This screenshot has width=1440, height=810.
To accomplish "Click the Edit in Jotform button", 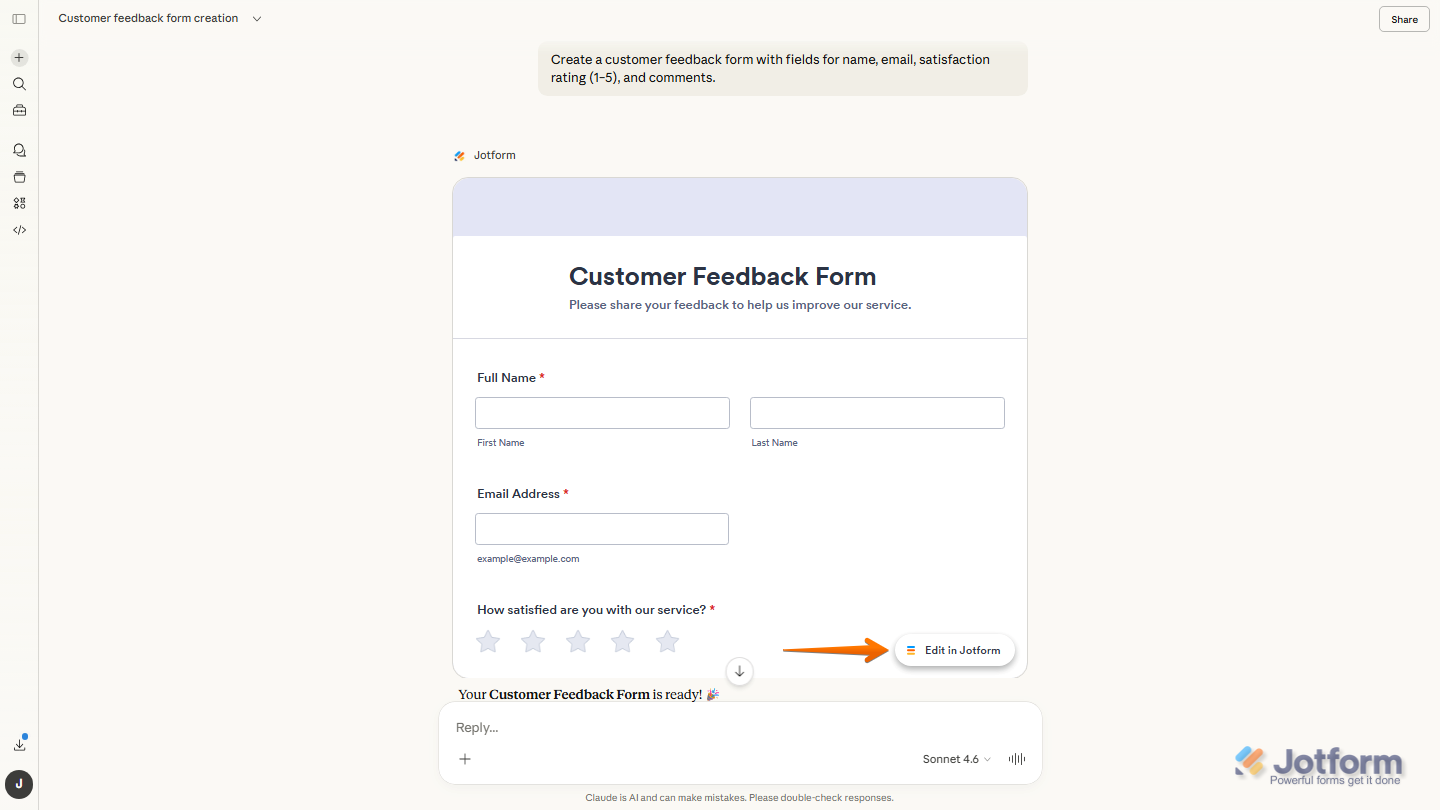I will (954, 650).
